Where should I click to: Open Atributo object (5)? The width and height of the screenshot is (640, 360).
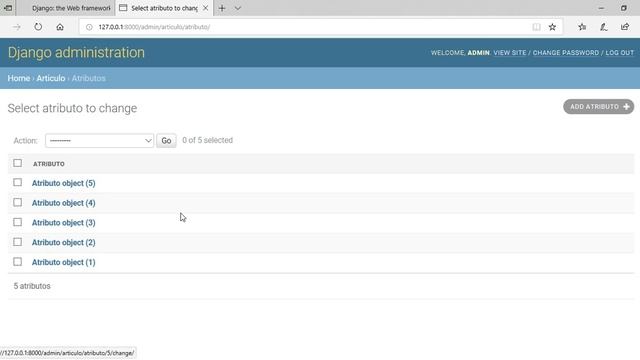tap(64, 183)
